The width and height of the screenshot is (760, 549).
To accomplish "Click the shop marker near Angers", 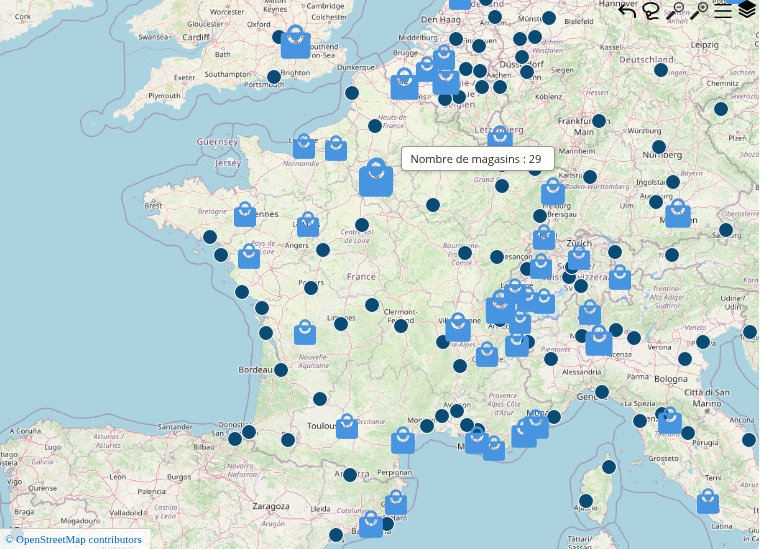I will [308, 225].
